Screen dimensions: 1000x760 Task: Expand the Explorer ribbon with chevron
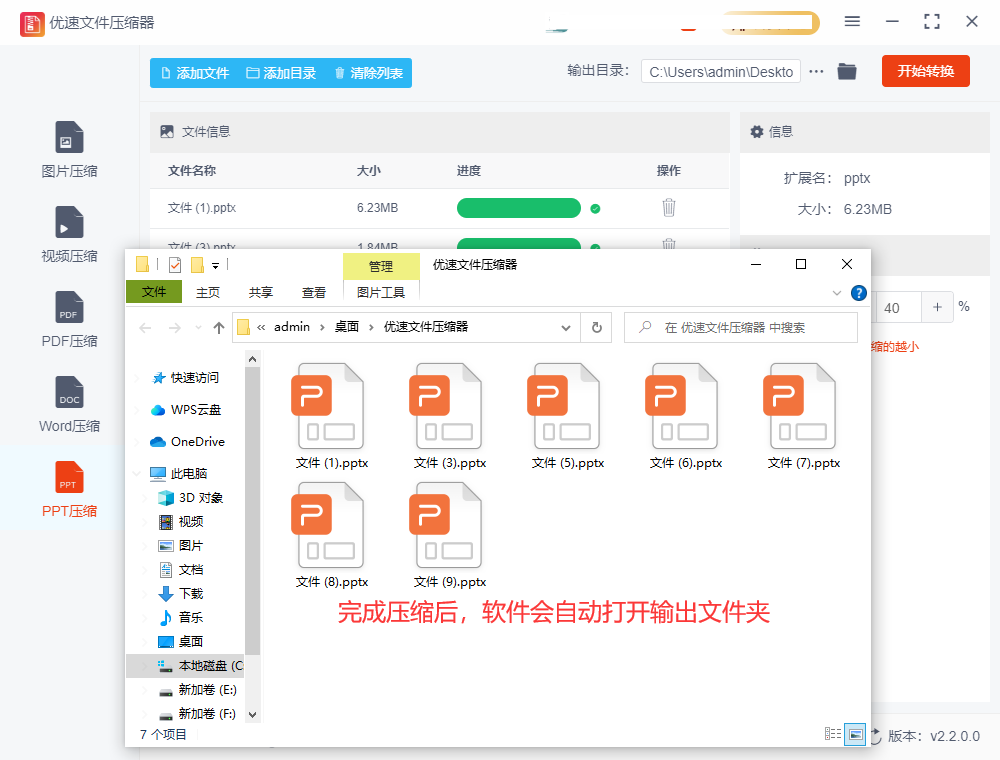[x=837, y=293]
